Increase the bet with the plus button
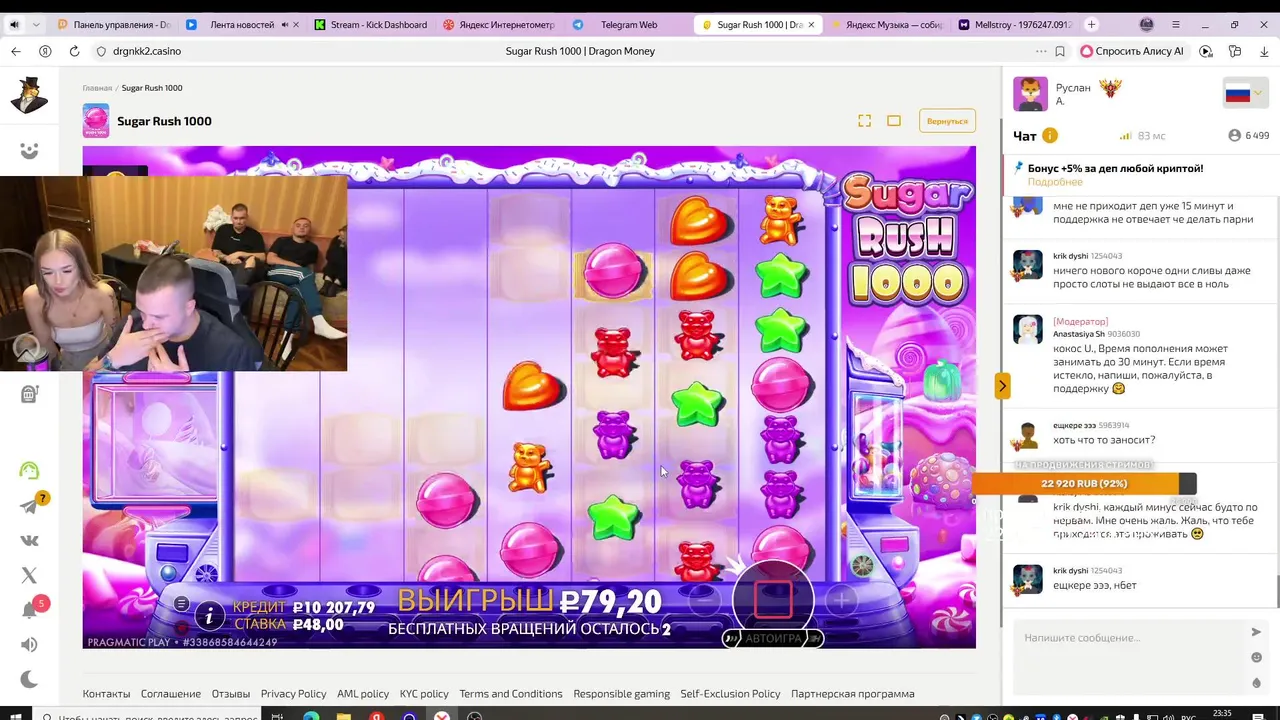Screen dimensions: 1280x720 [x=841, y=600]
